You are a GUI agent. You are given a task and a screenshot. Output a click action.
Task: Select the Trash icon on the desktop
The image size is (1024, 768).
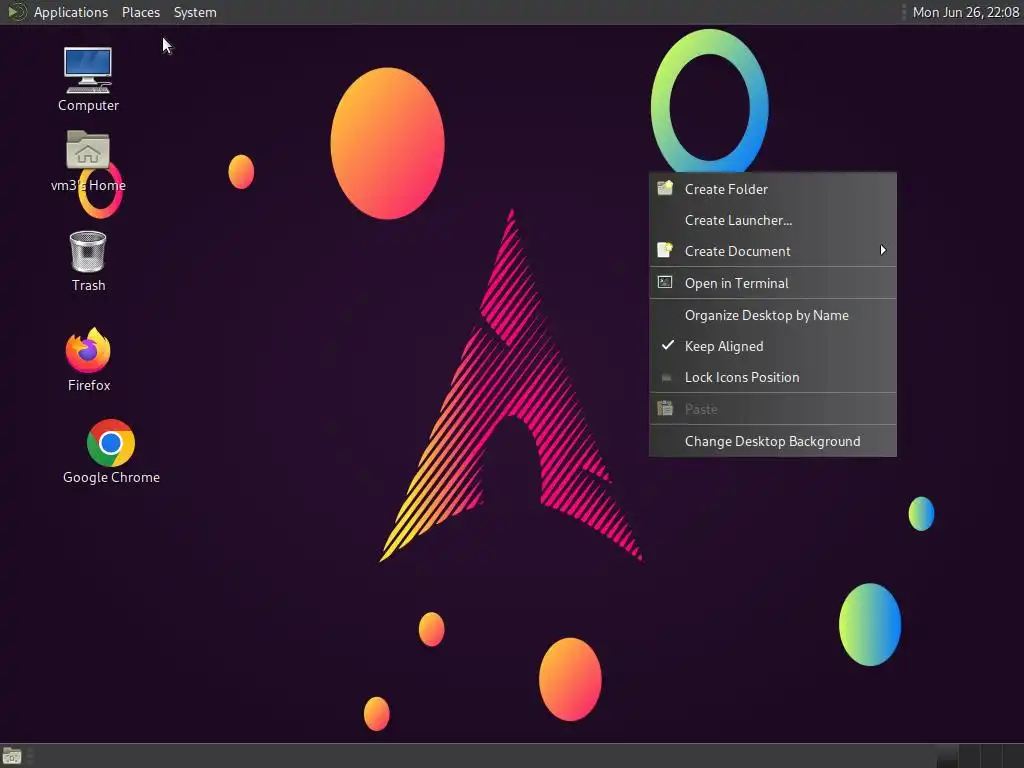coord(88,251)
